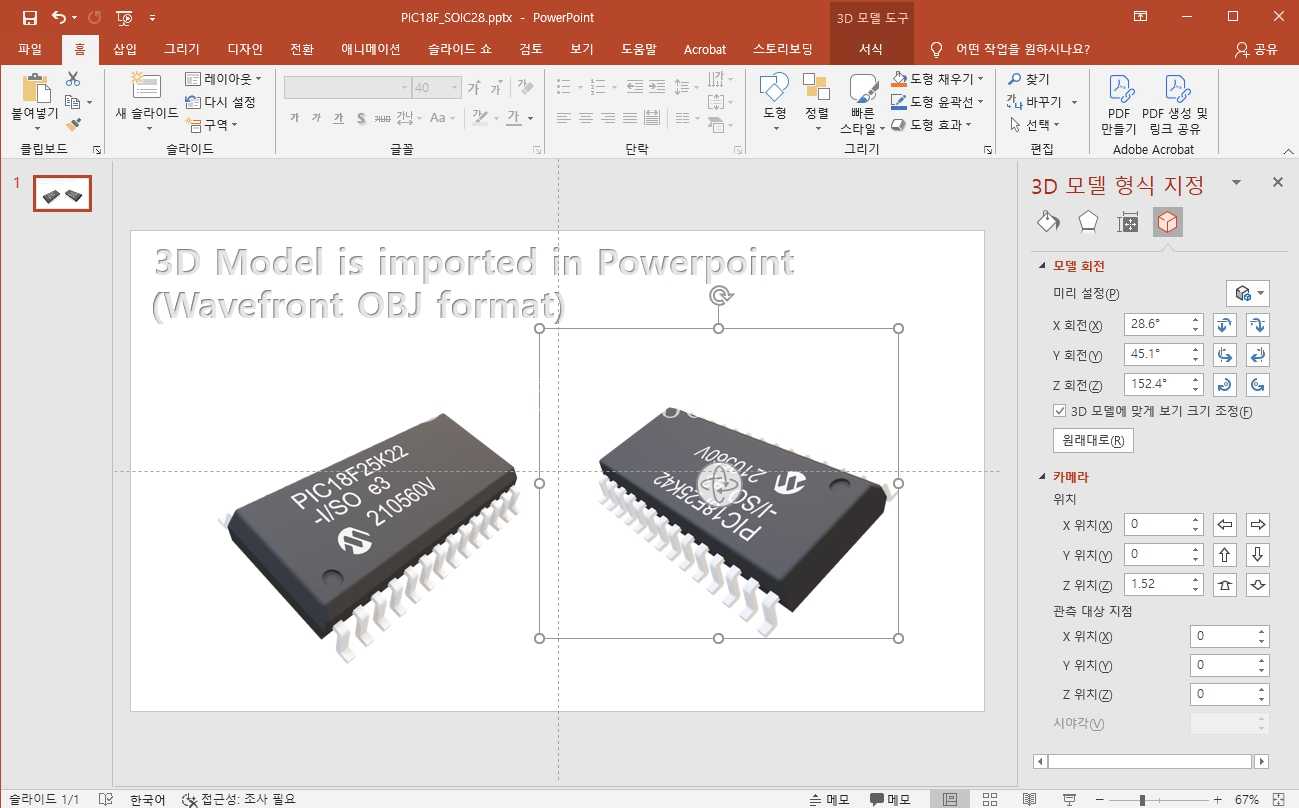This screenshot has height=808, width=1299.
Task: Click the Find (찾기) magnifier button
Action: pyautogui.click(x=1030, y=79)
